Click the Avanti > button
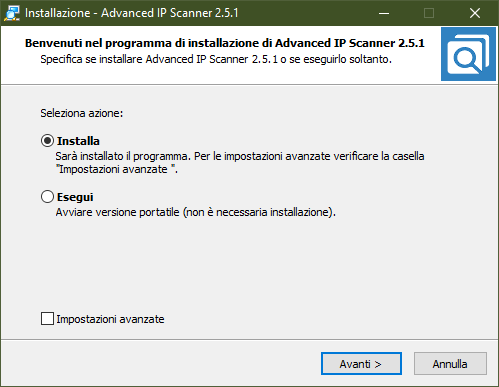 [361, 364]
